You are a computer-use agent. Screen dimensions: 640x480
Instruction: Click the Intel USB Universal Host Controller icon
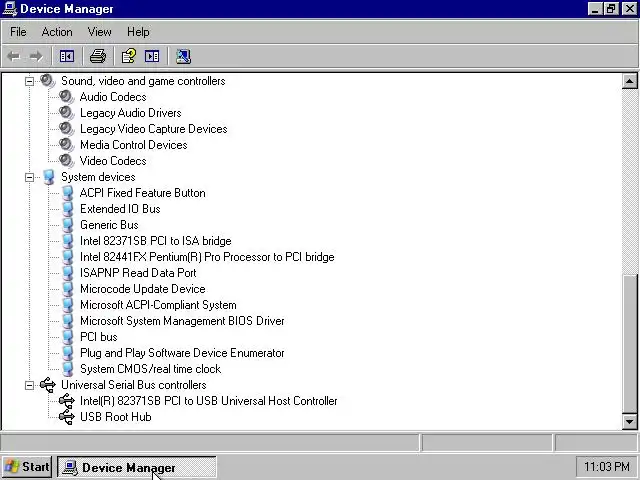click(x=67, y=401)
